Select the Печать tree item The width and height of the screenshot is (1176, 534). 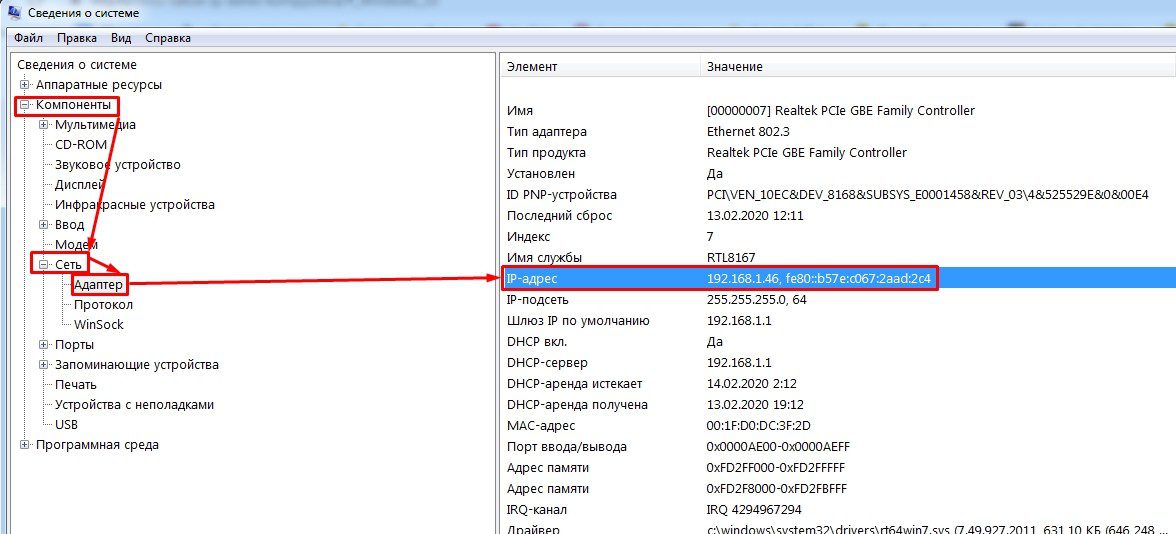pos(76,384)
